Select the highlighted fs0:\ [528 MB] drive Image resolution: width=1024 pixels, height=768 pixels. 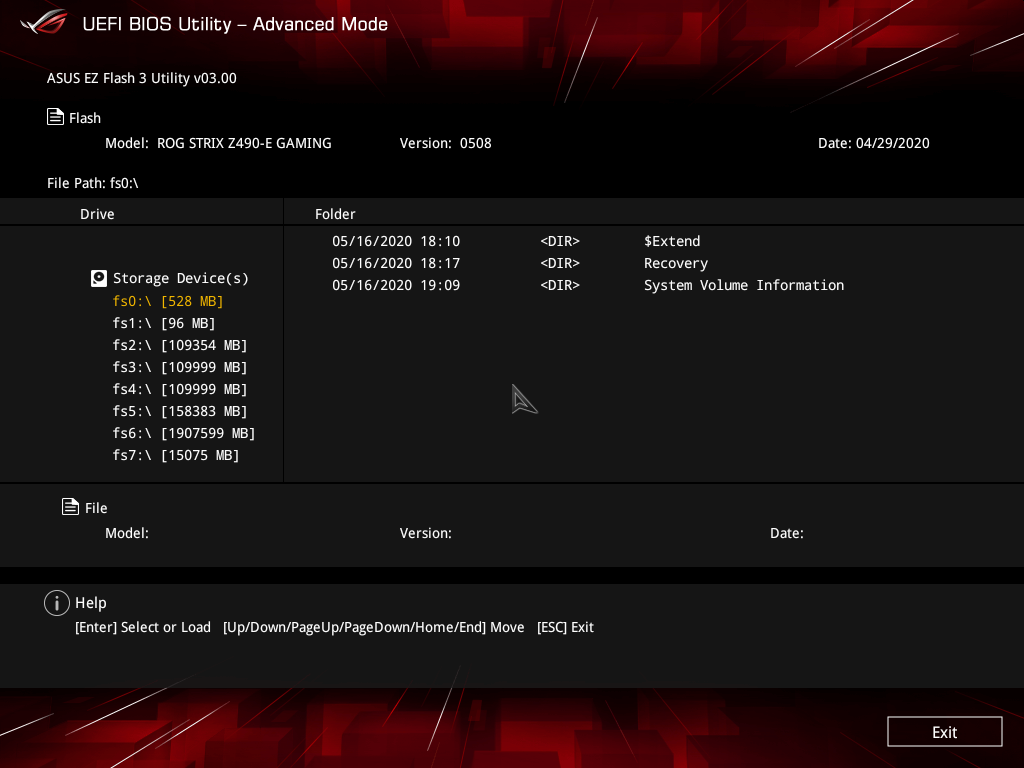coord(167,301)
